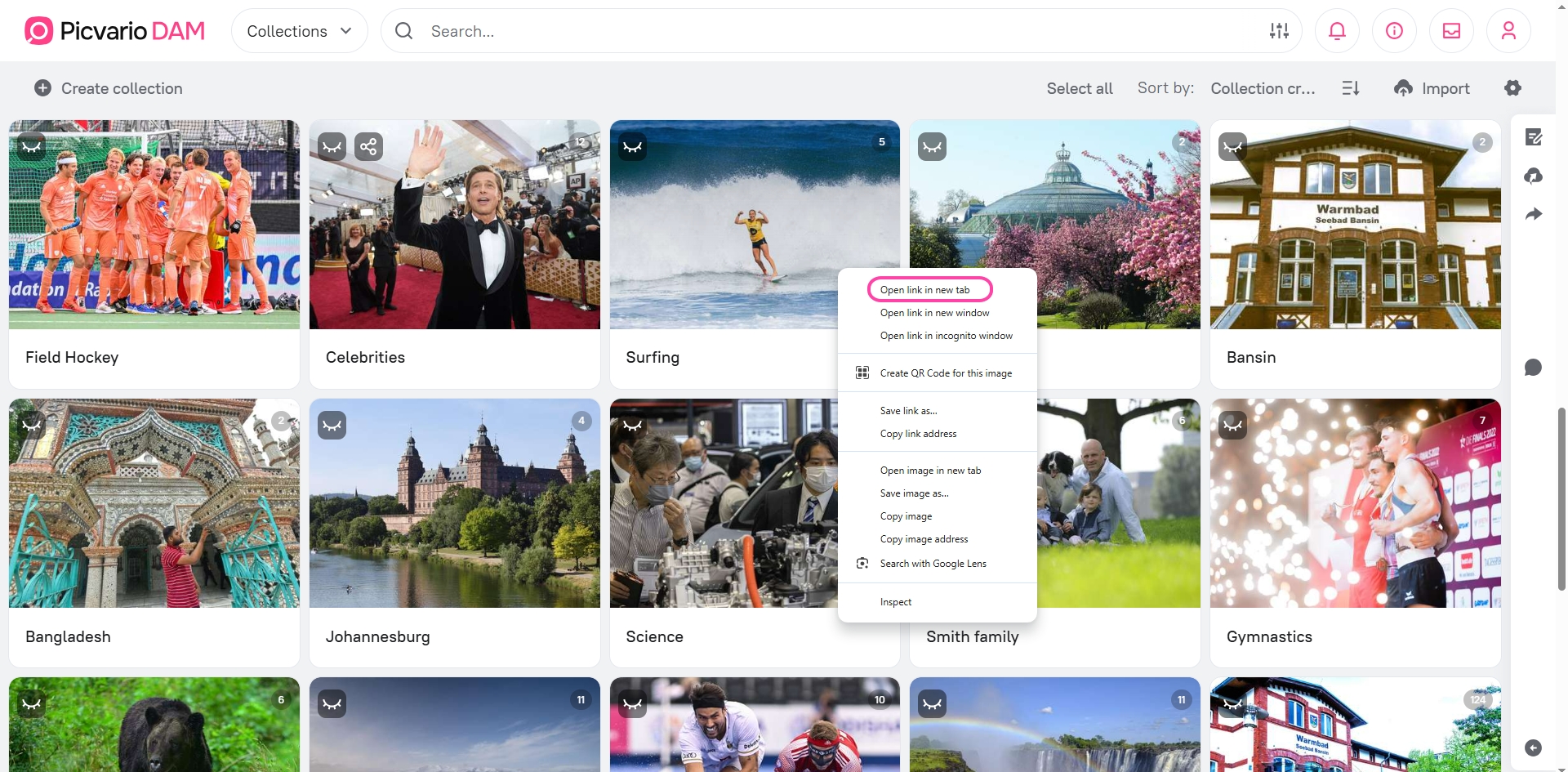
Task: Click the Create collection label
Action: (x=122, y=88)
